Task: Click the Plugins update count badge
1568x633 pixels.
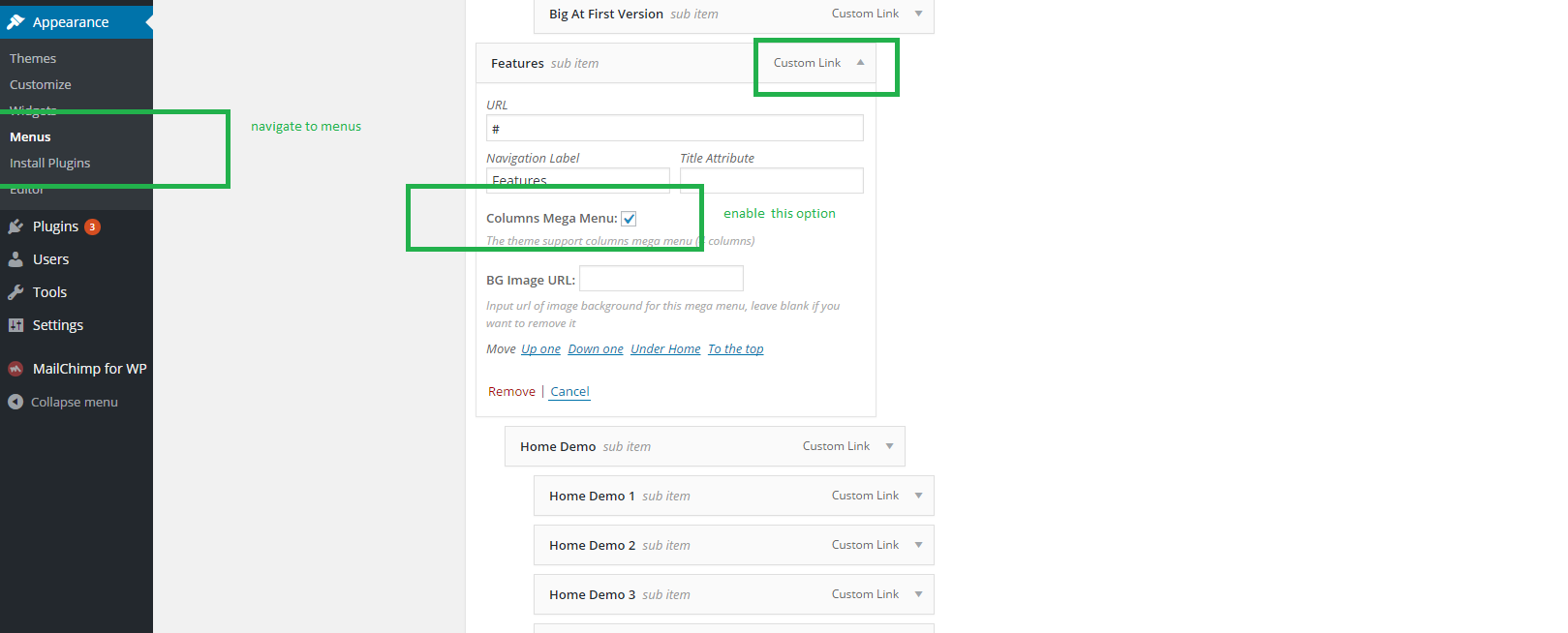Action: (92, 226)
